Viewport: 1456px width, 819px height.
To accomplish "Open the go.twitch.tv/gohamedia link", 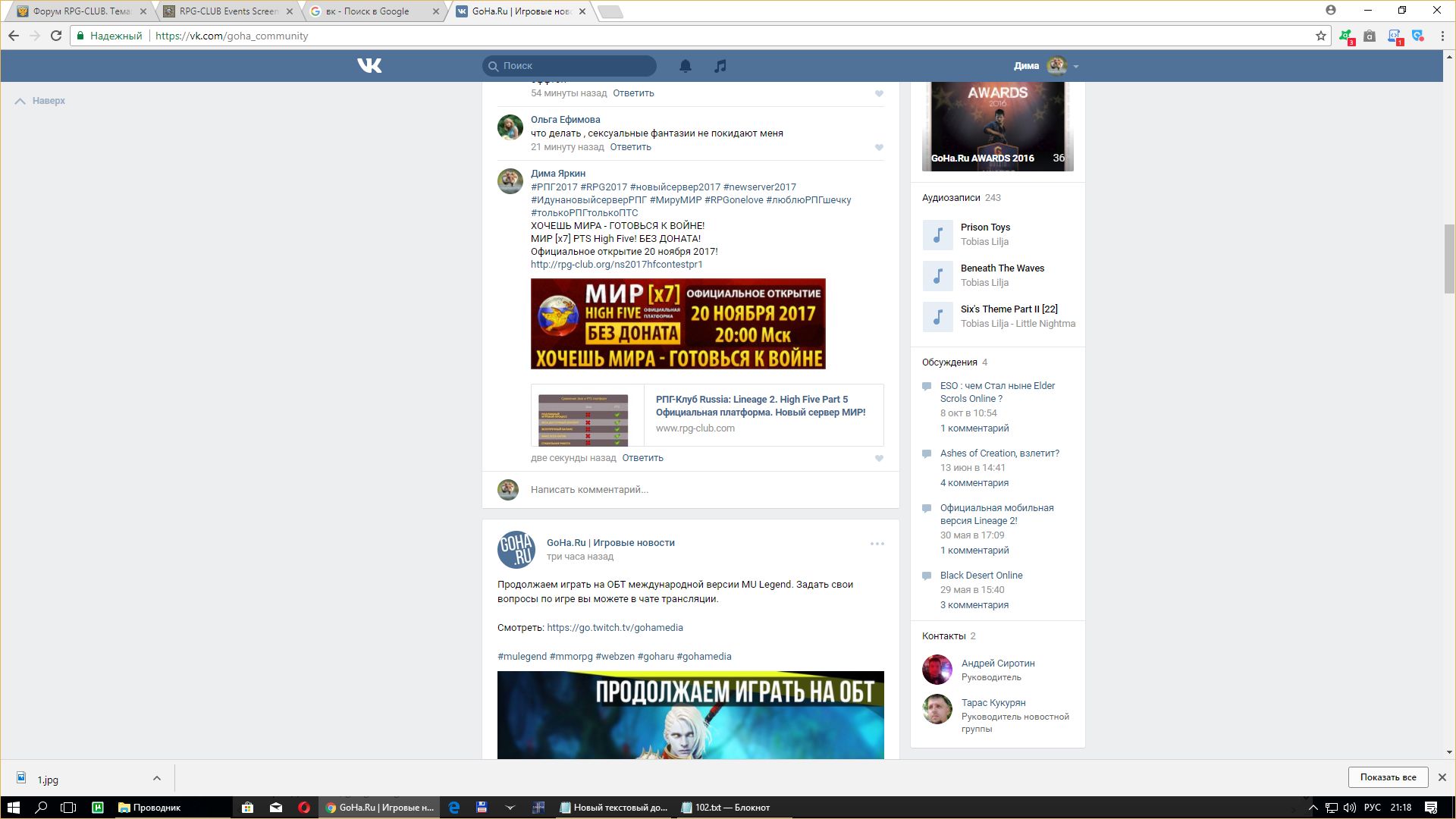I will click(x=614, y=628).
